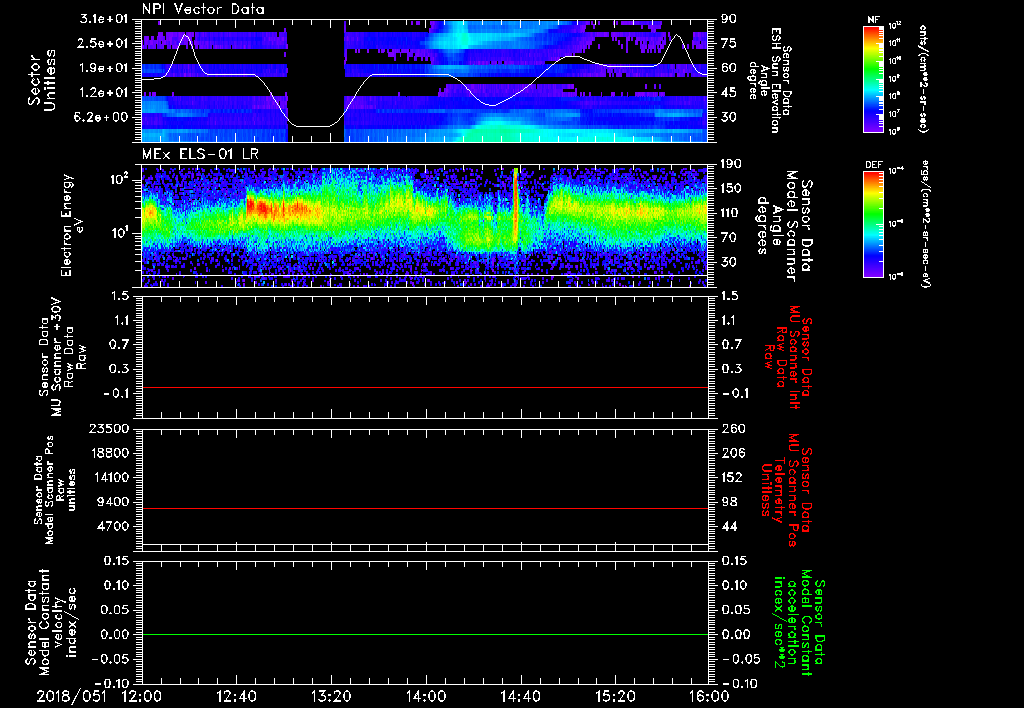Click the '18800' scanner position axis value
This screenshot has width=1024, height=708.
(111, 453)
